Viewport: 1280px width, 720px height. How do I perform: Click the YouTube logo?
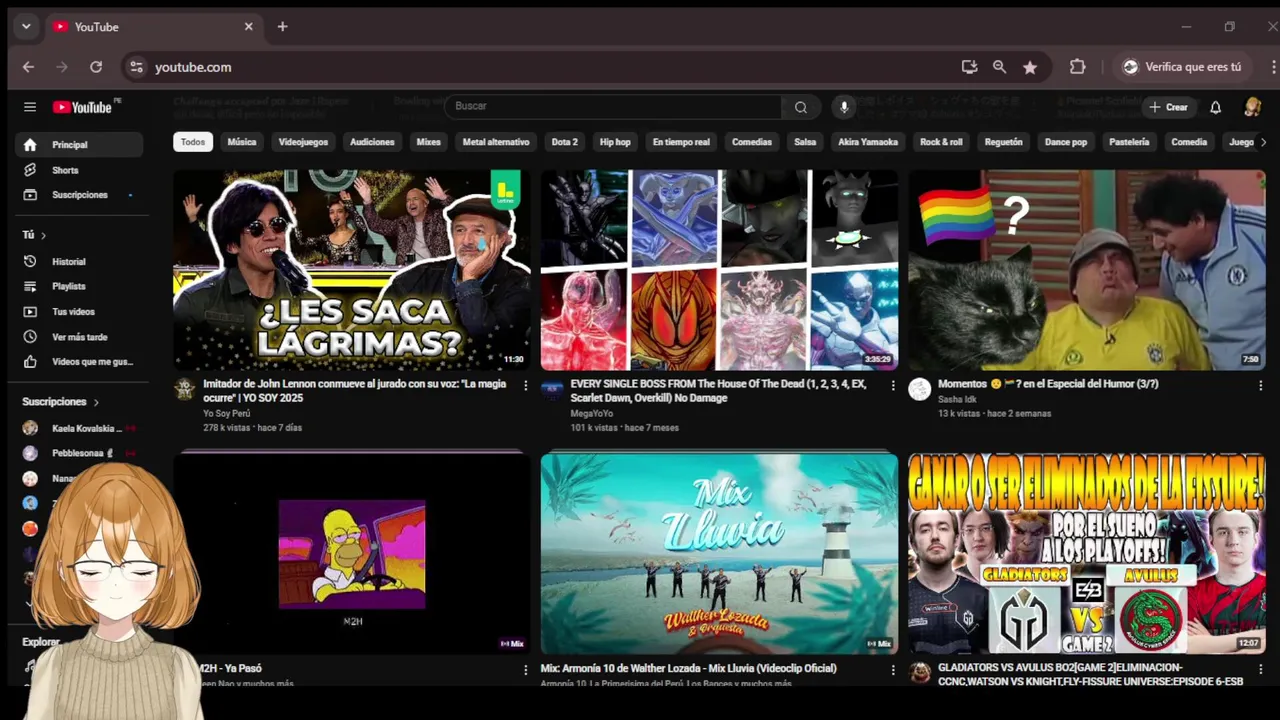coord(82,107)
